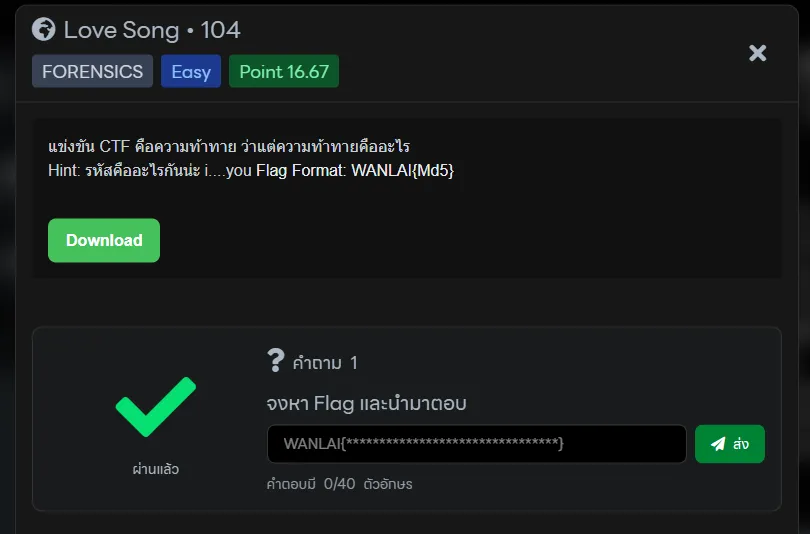Image resolution: width=810 pixels, height=534 pixels.
Task: Click the large green checkmark icon
Action: pyautogui.click(x=155, y=407)
